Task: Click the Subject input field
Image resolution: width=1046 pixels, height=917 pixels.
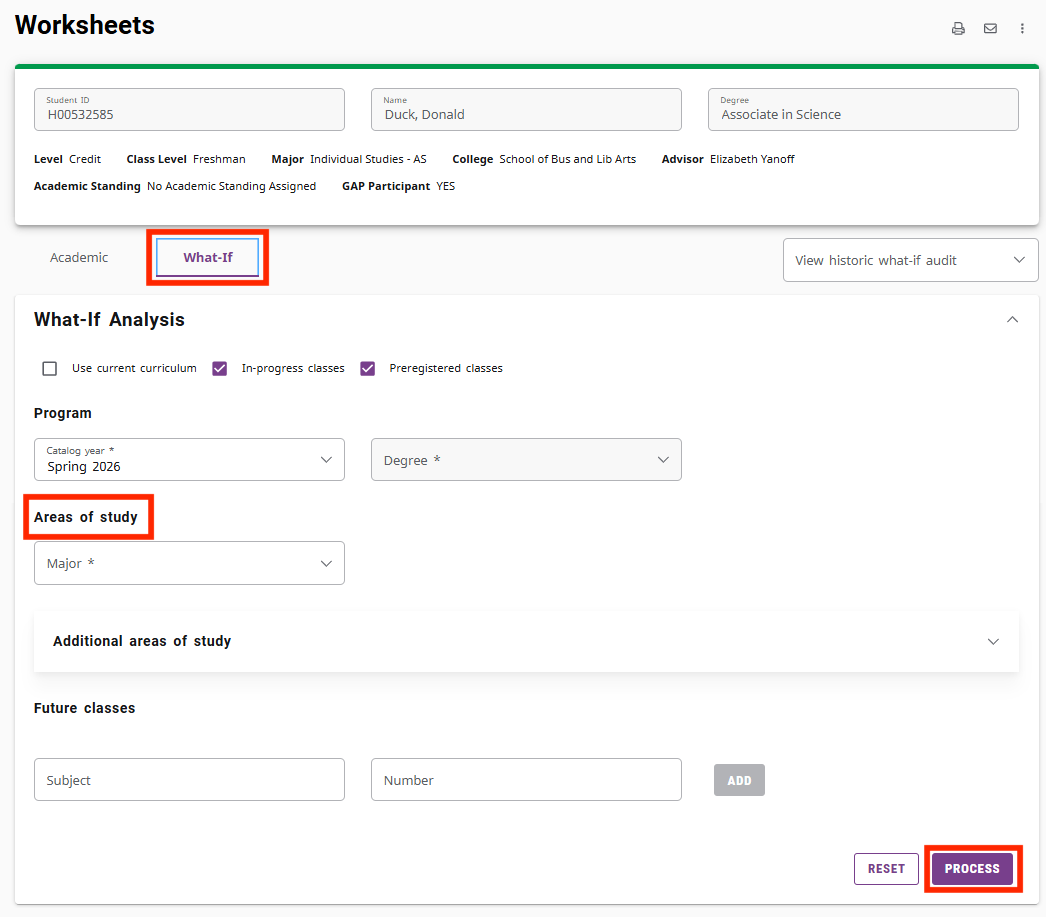Action: click(189, 780)
